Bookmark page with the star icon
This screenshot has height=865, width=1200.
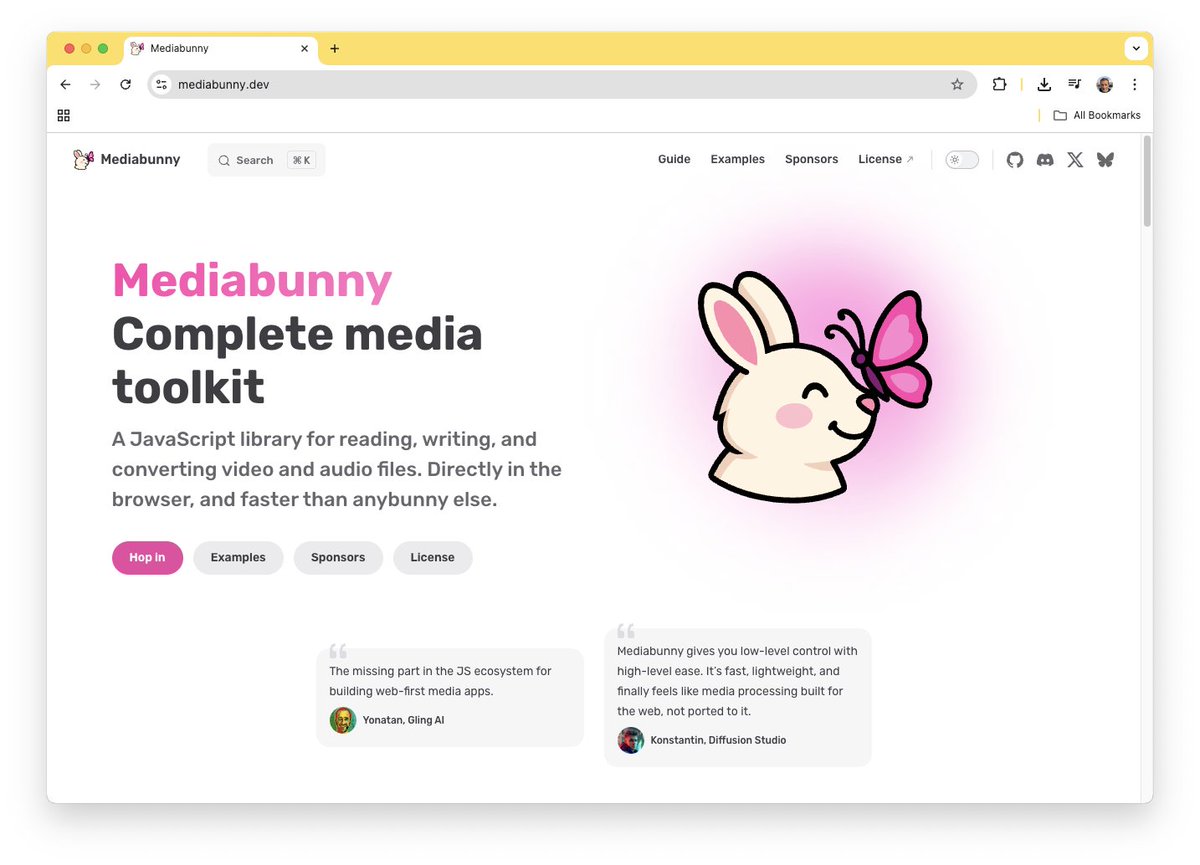pyautogui.click(x=957, y=85)
